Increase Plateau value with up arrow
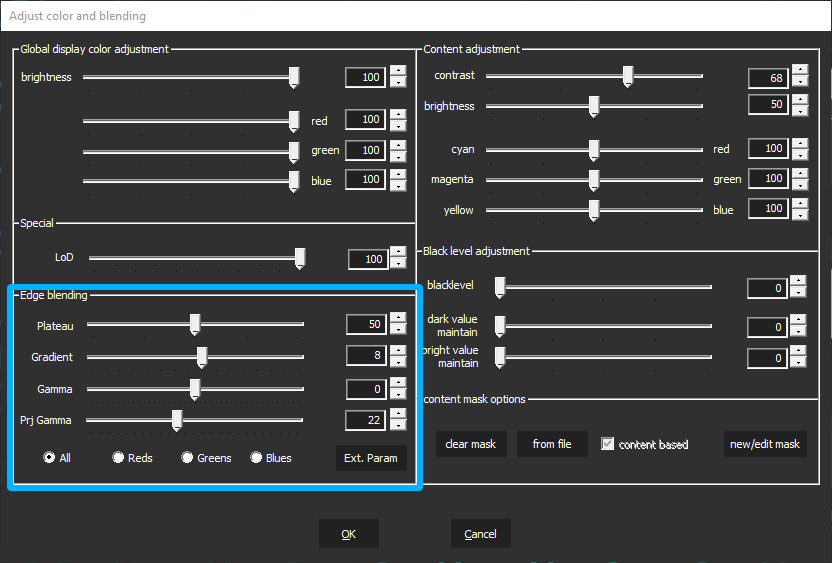832x563 pixels. pos(398,318)
